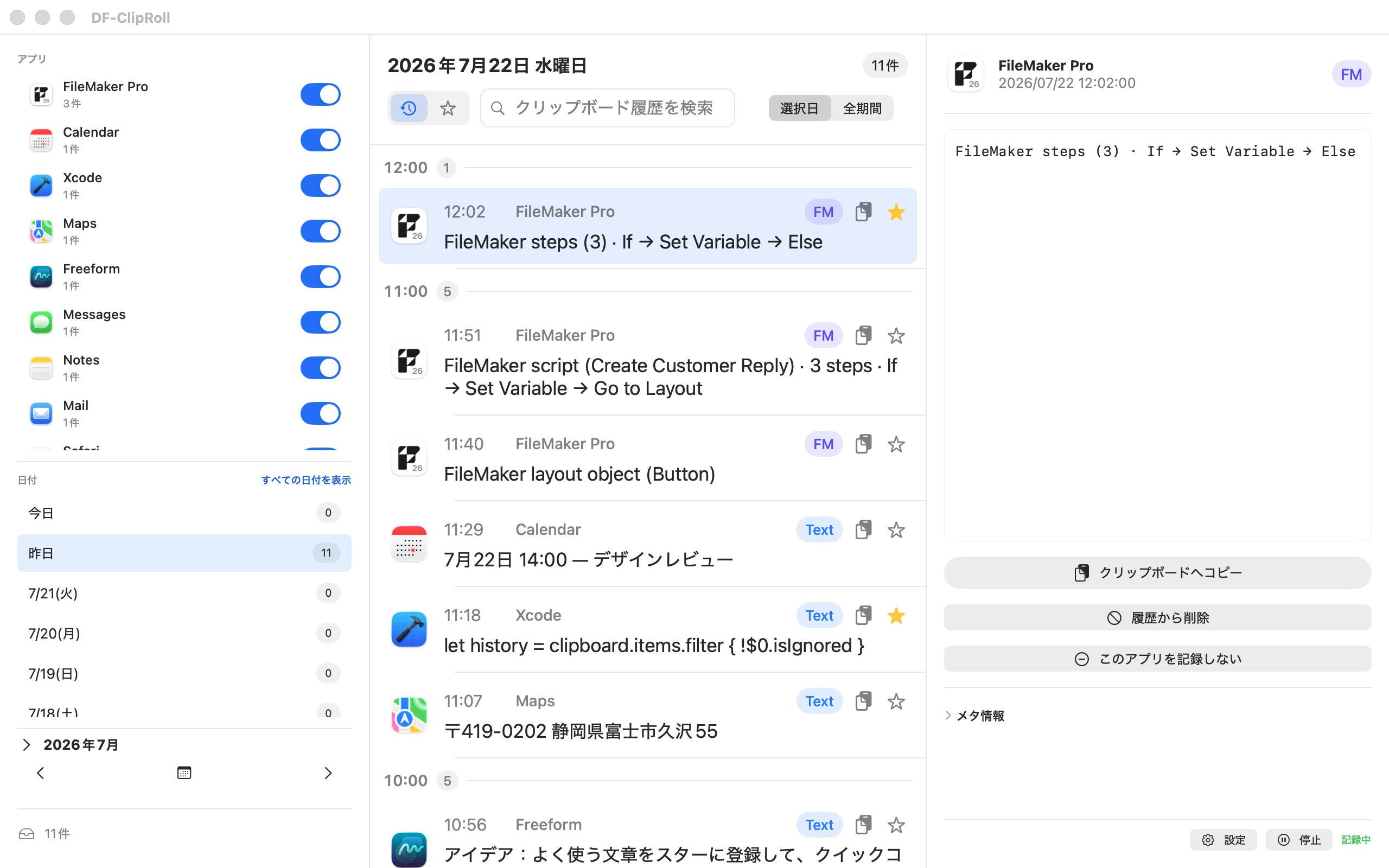Toggle the Maps app switch

click(320, 231)
